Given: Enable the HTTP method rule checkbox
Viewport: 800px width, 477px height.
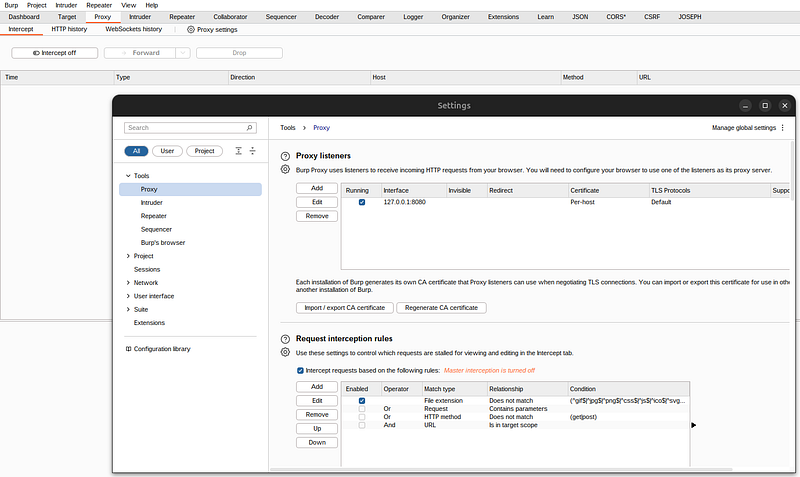Looking at the screenshot, I should point(362,417).
